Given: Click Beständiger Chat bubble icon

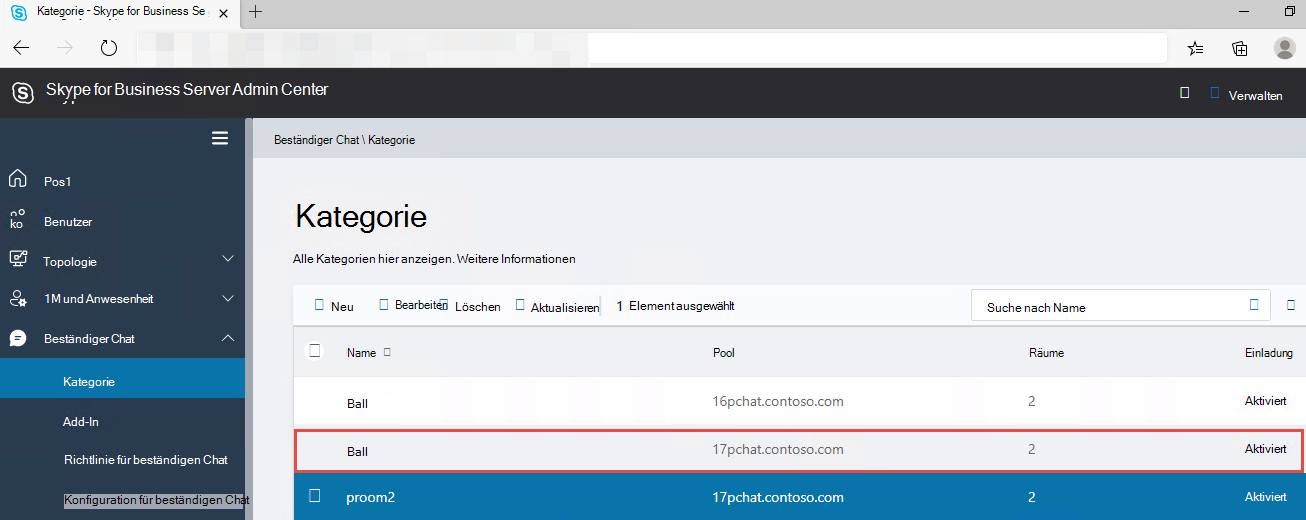Looking at the screenshot, I should [x=18, y=338].
